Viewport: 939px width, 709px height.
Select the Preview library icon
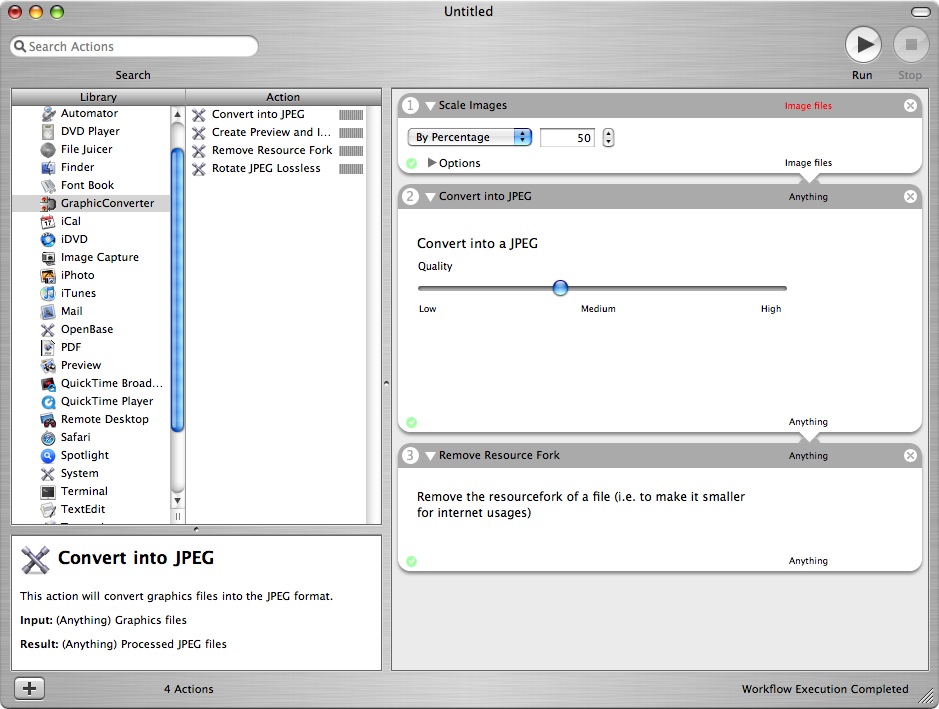(48, 365)
